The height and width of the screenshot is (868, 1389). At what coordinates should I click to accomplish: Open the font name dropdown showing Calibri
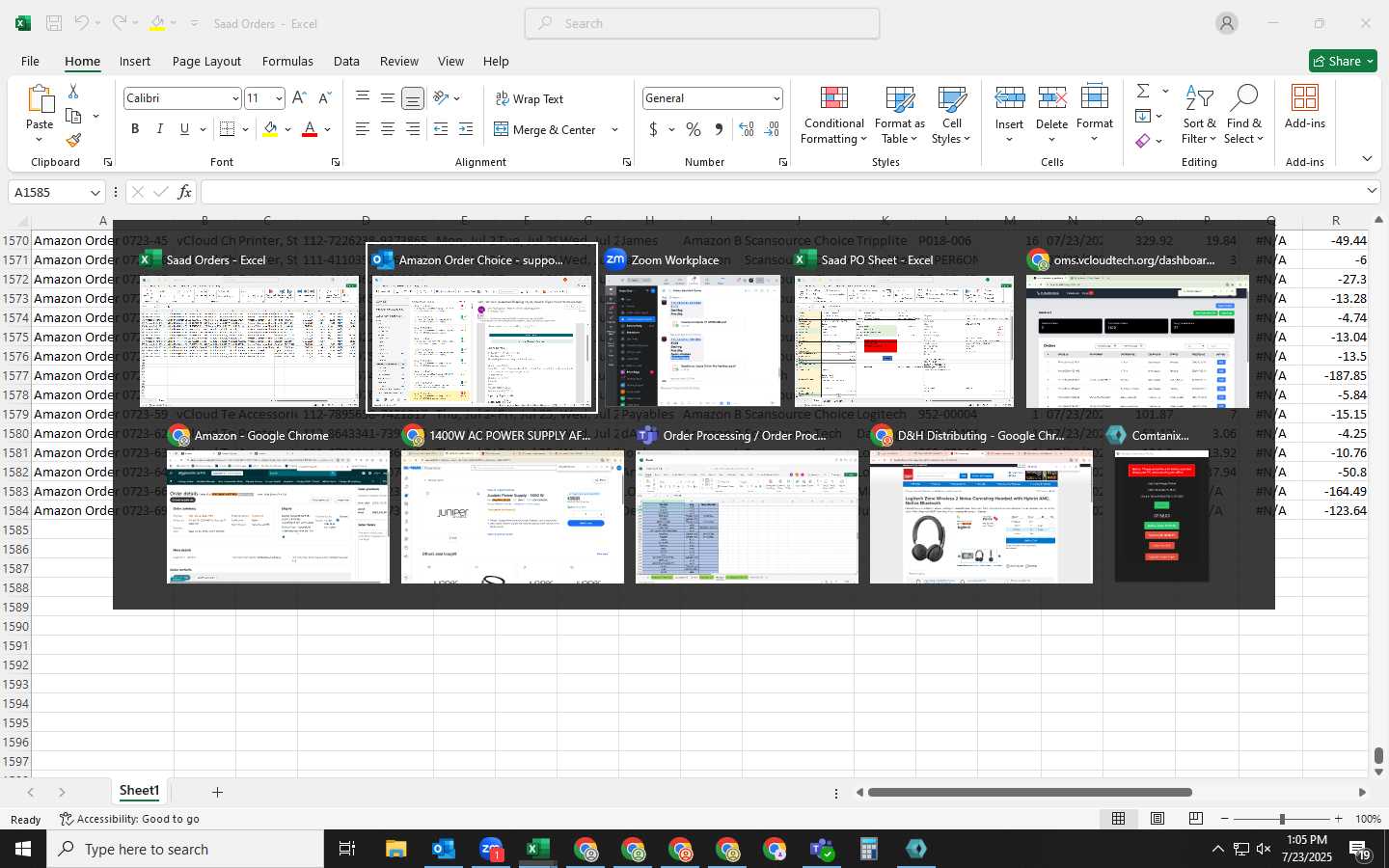click(235, 98)
